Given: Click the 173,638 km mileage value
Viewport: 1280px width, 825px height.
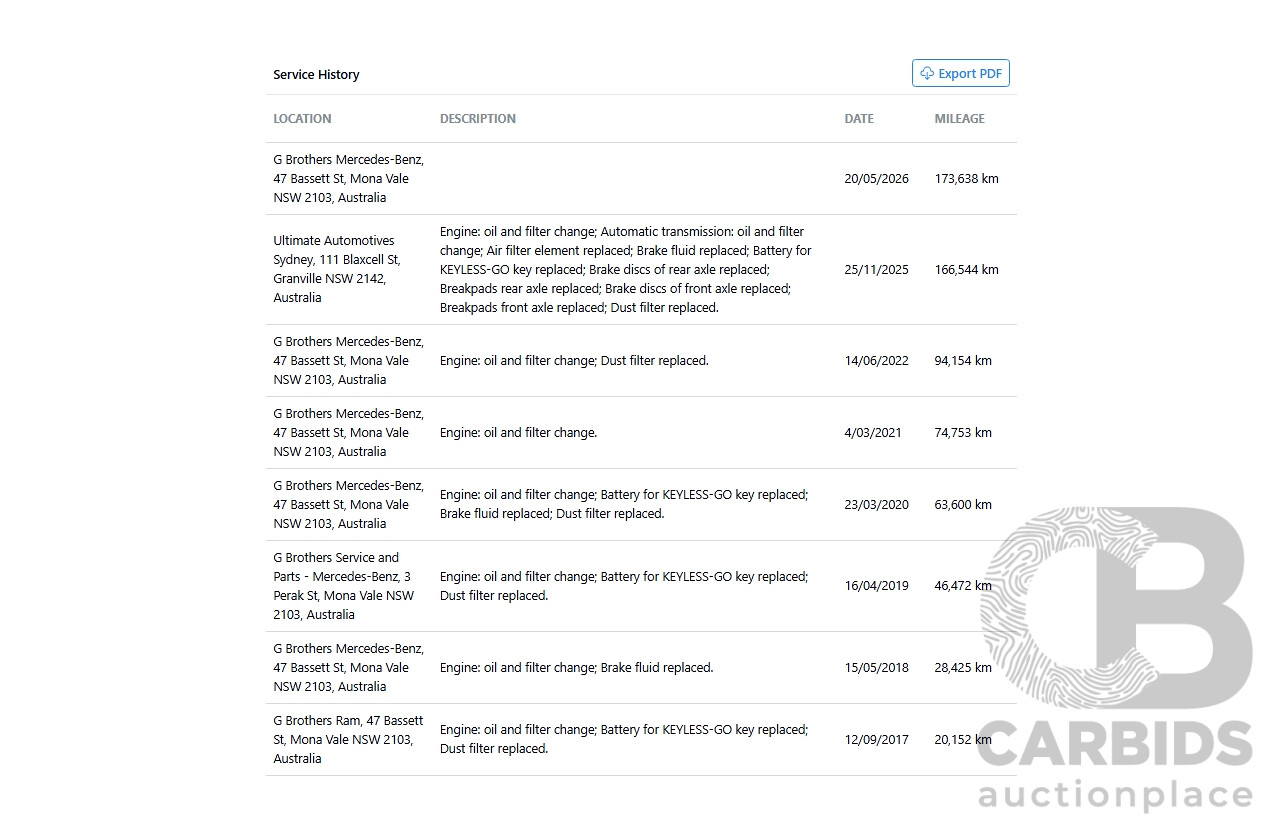Looking at the screenshot, I should [966, 179].
